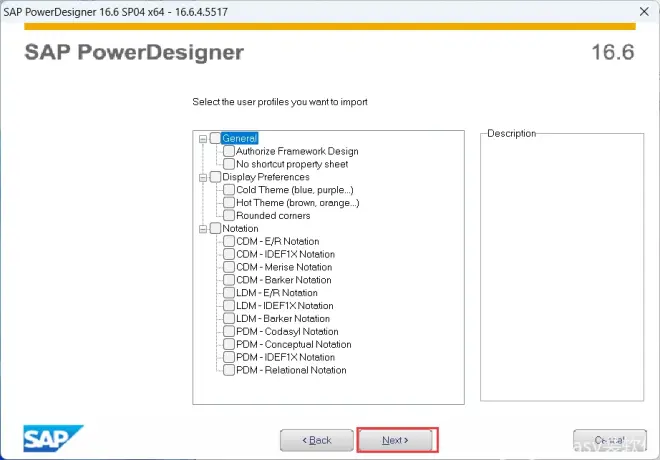This screenshot has width=660, height=460.
Task: Enable Hot Theme (brown, orange...) checkbox
Action: click(x=229, y=202)
